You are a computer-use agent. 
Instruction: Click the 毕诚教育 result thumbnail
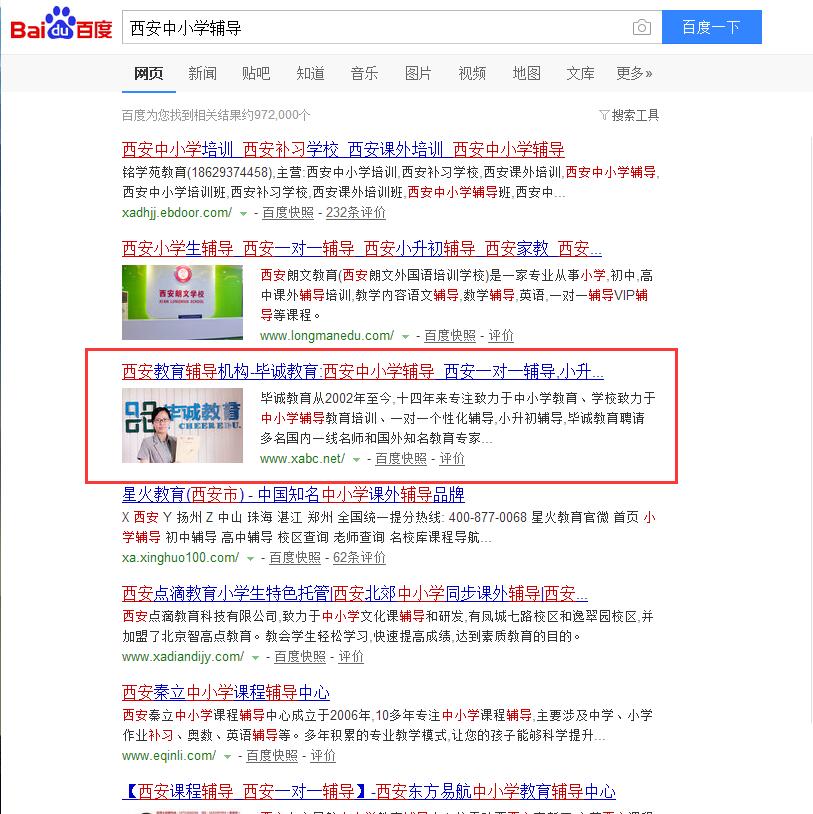click(182, 425)
